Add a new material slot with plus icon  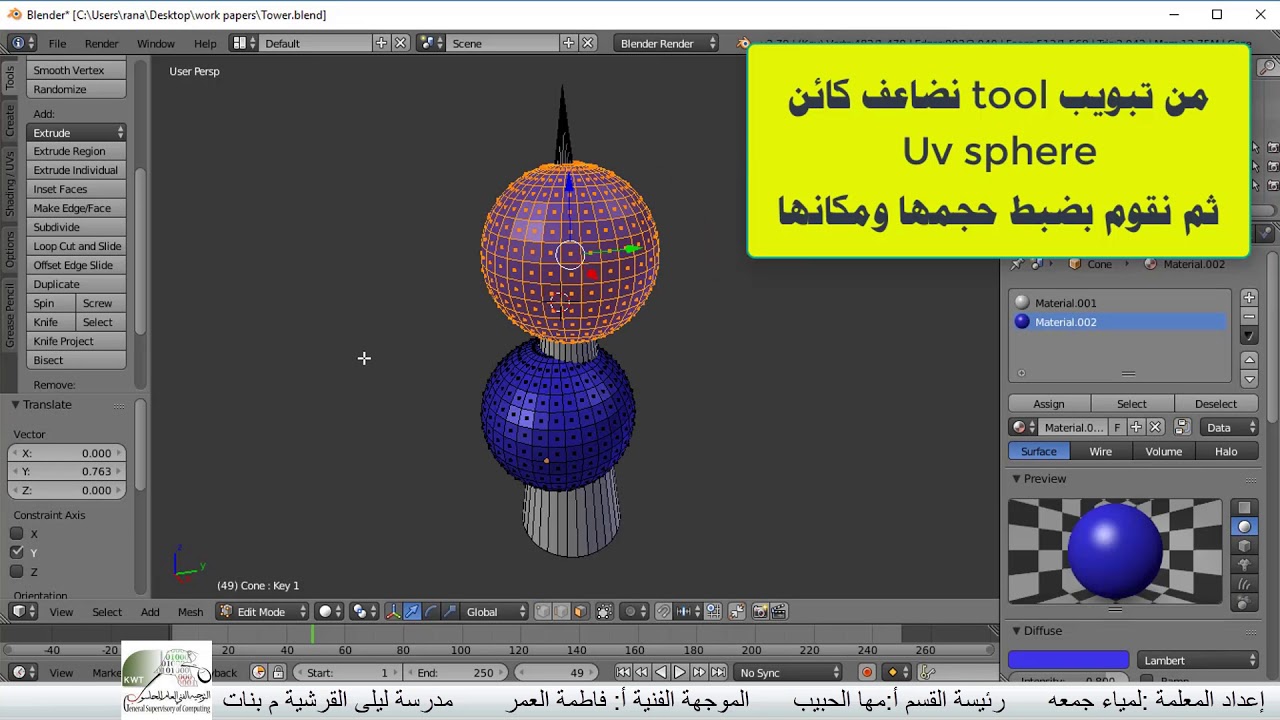(x=1249, y=298)
